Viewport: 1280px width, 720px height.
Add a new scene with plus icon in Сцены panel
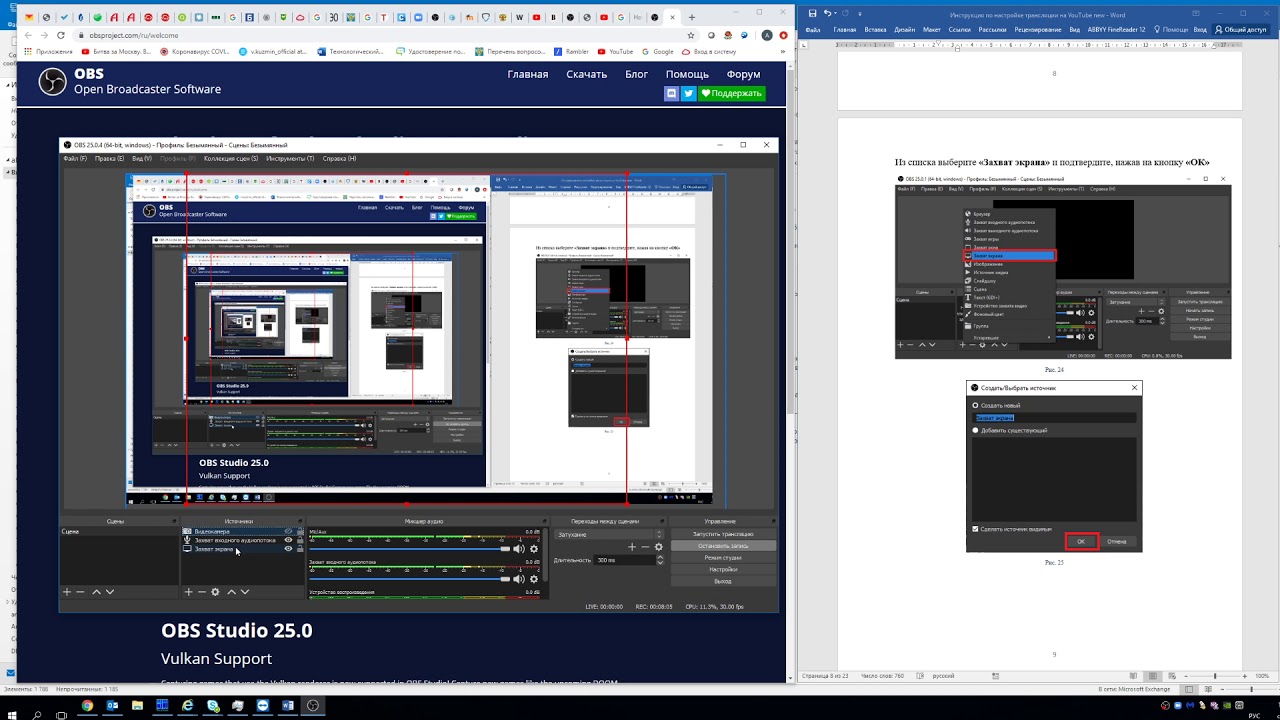tap(67, 592)
